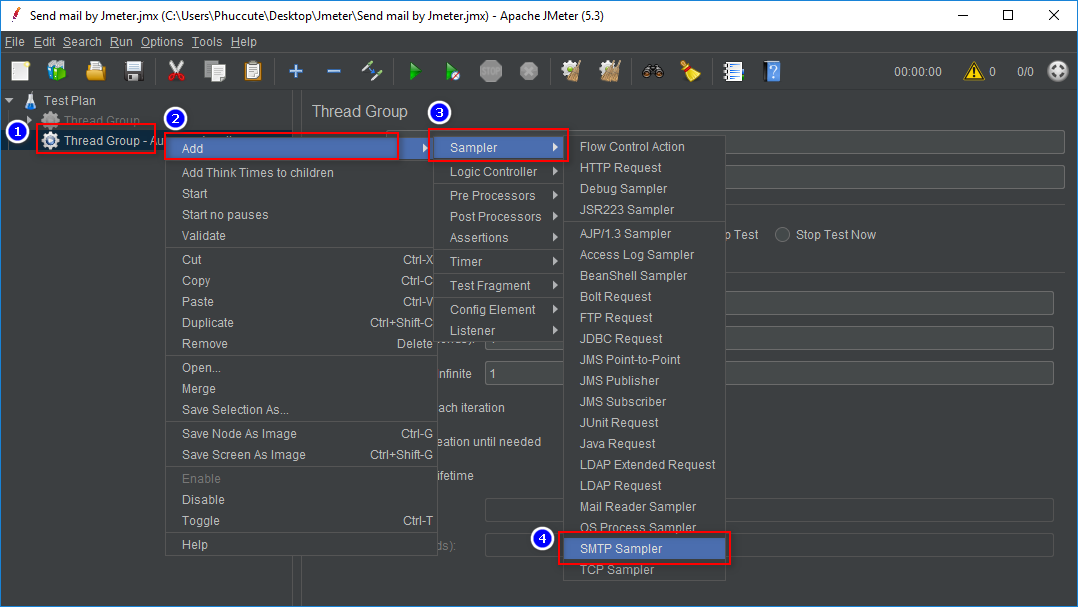This screenshot has width=1078, height=607.
Task: Choose Disable in context menu
Action: pyautogui.click(x=301, y=500)
